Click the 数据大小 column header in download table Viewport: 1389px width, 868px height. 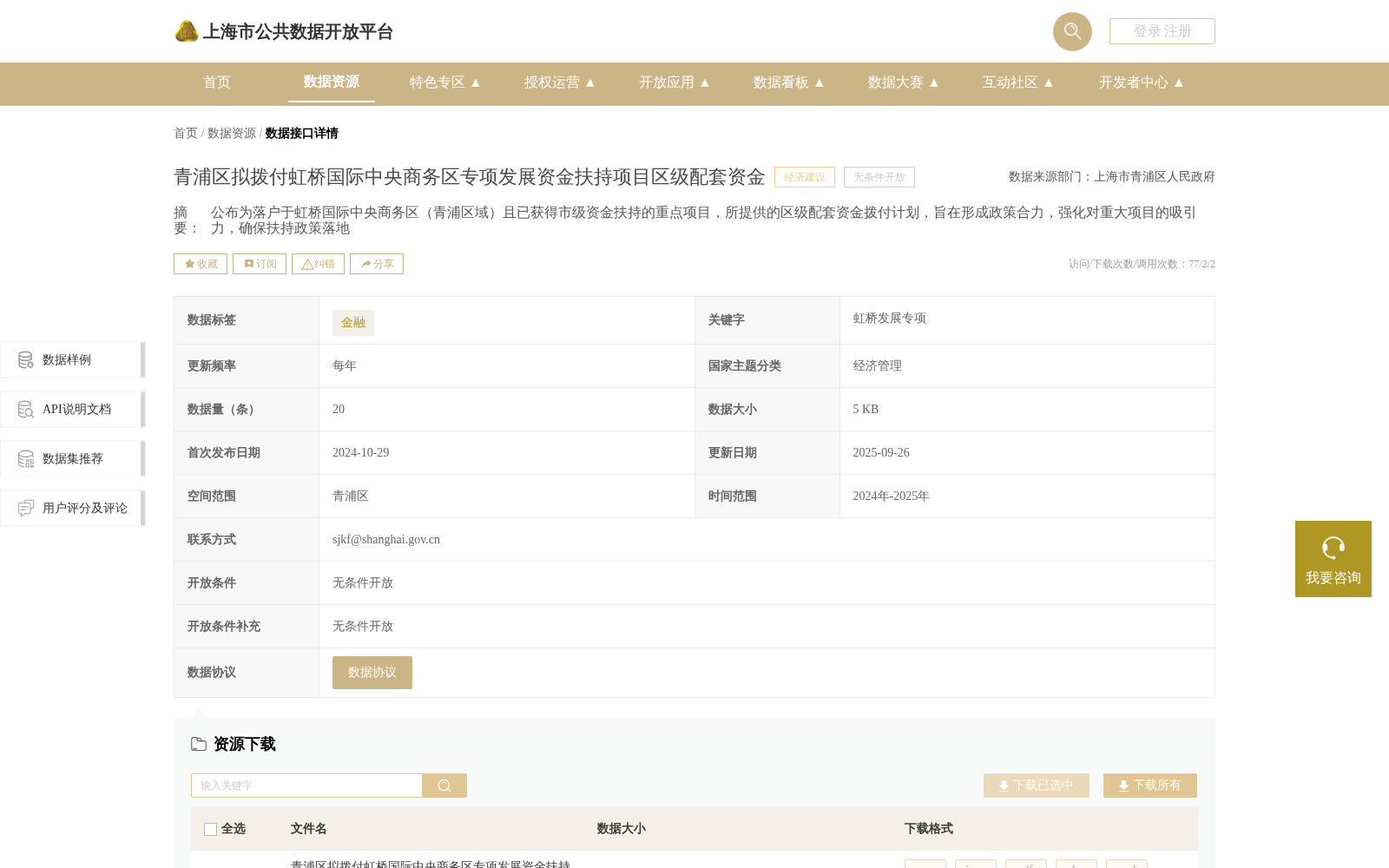tap(621, 829)
